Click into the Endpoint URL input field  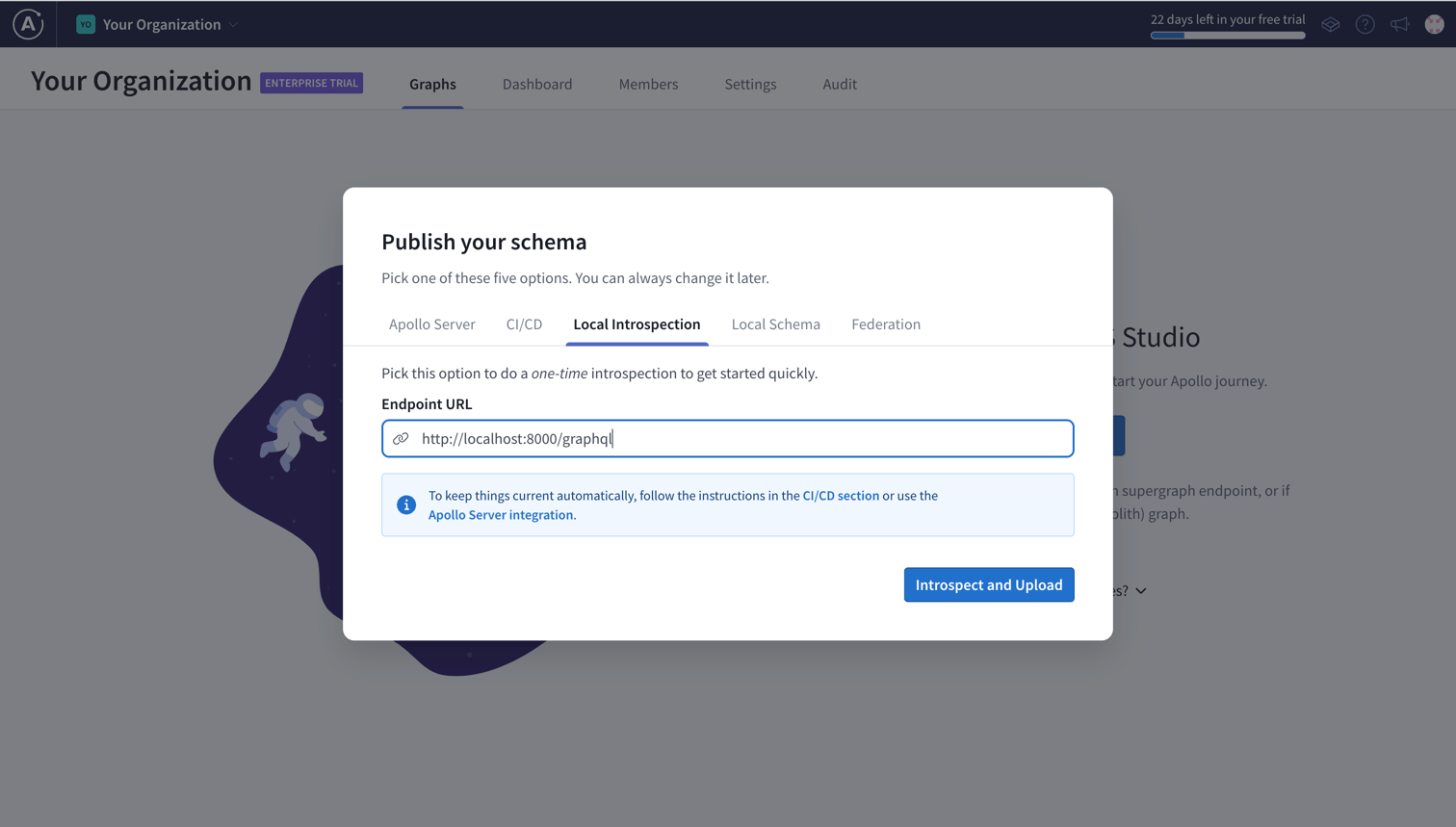pyautogui.click(x=741, y=439)
